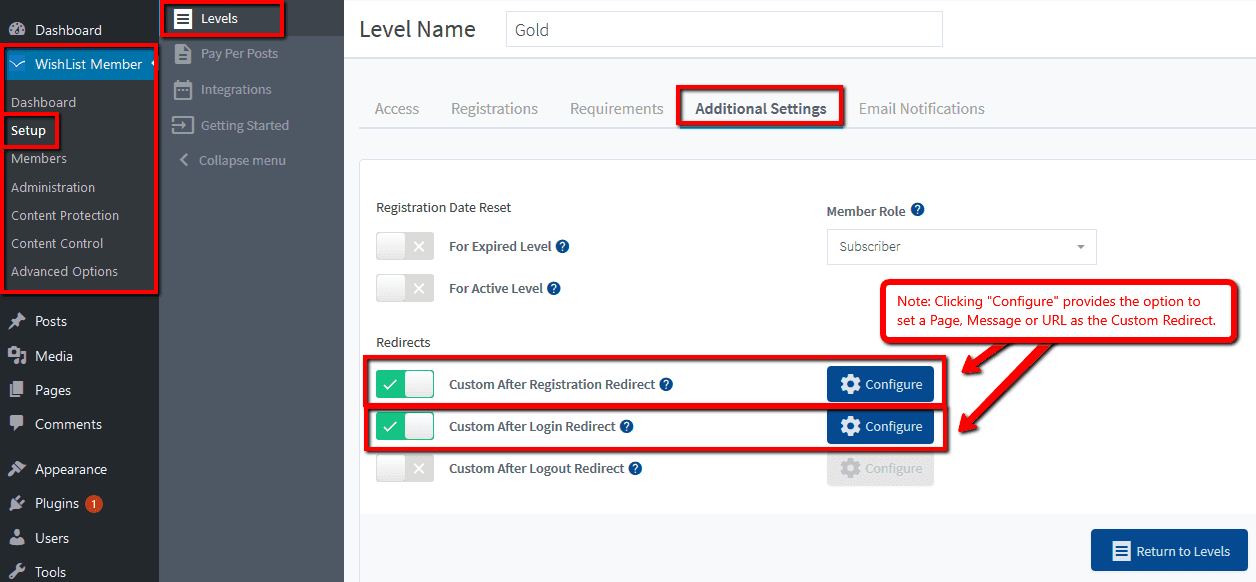Click the Posts pushpin icon
This screenshot has height=582, width=1256.
point(17,321)
